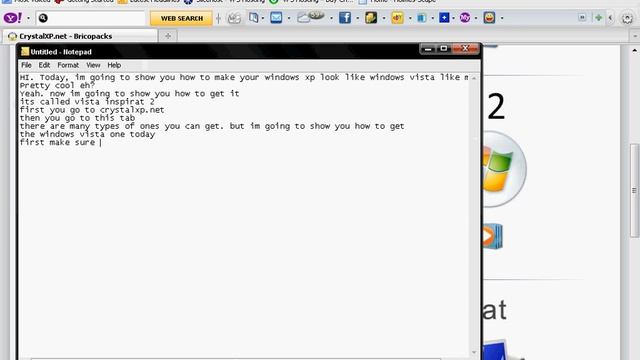Click the toolbar settings gear icon
The height and width of the screenshot is (360, 640).
627,18
